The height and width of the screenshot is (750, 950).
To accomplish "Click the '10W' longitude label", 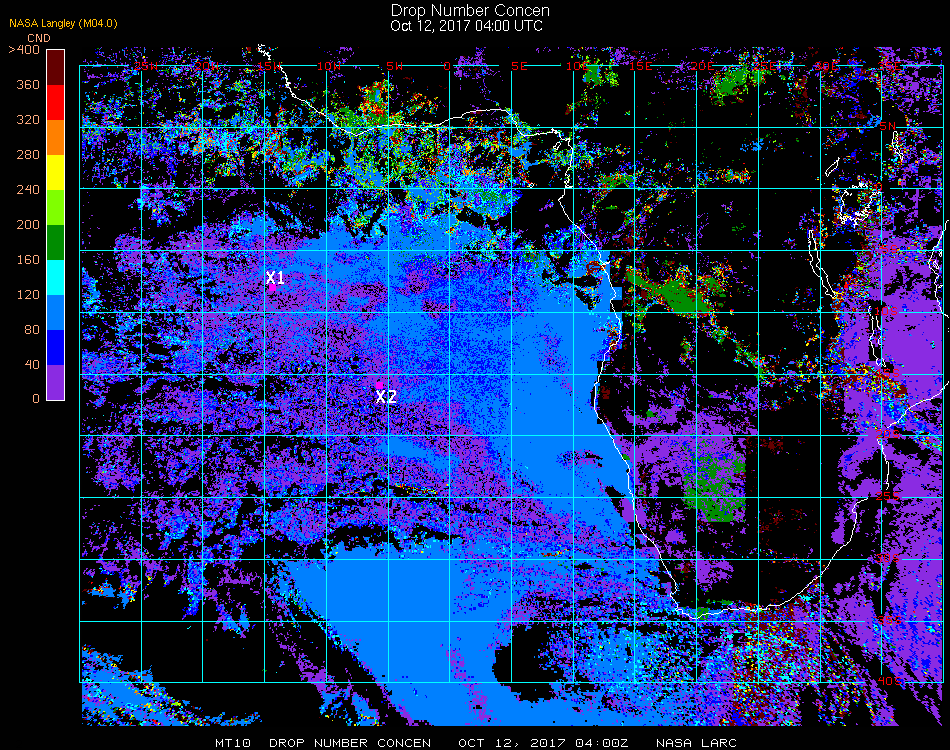I will (x=329, y=66).
